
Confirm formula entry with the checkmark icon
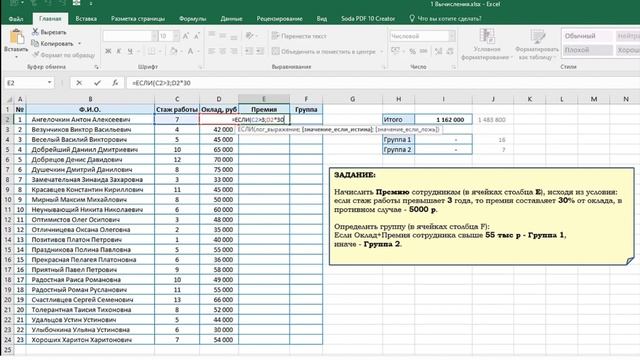click(x=97, y=83)
